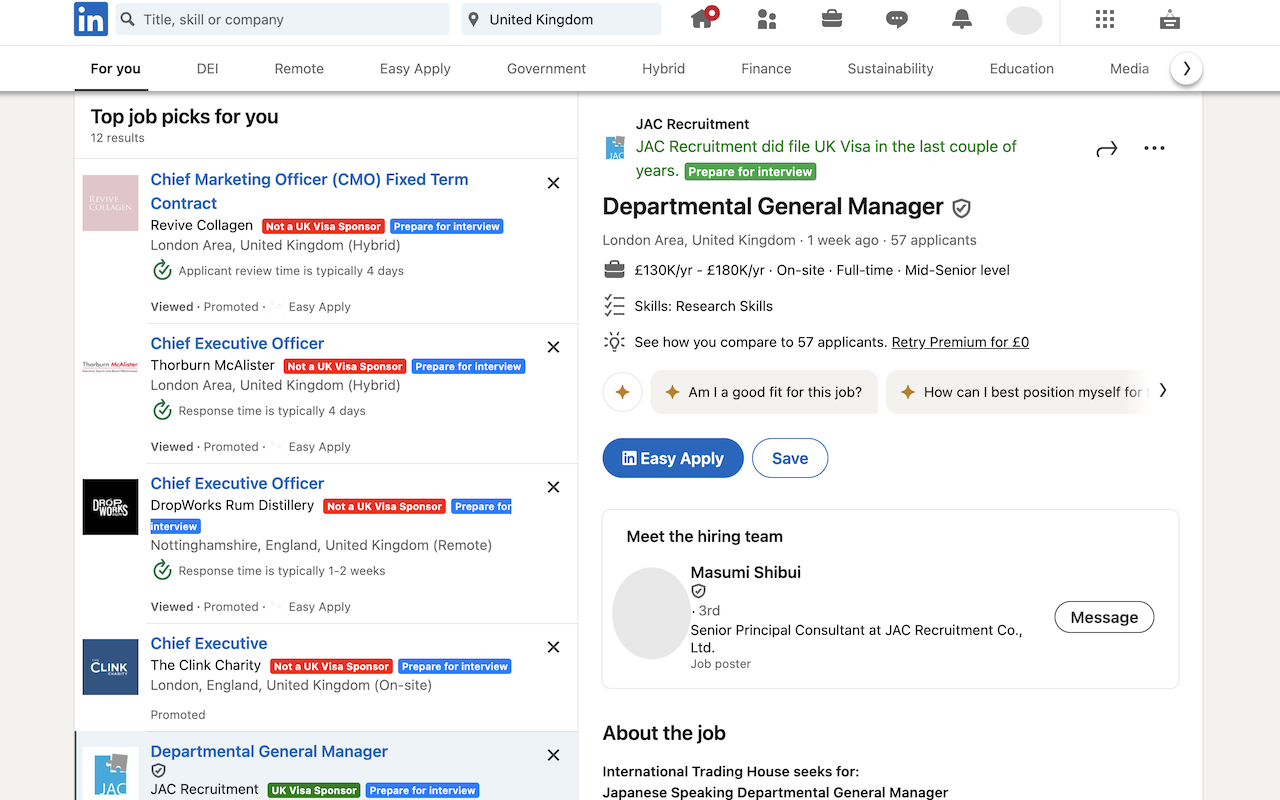Screen dimensions: 1280x800
Task: Click the UK Visa Sponsor badge
Action: click(x=314, y=790)
